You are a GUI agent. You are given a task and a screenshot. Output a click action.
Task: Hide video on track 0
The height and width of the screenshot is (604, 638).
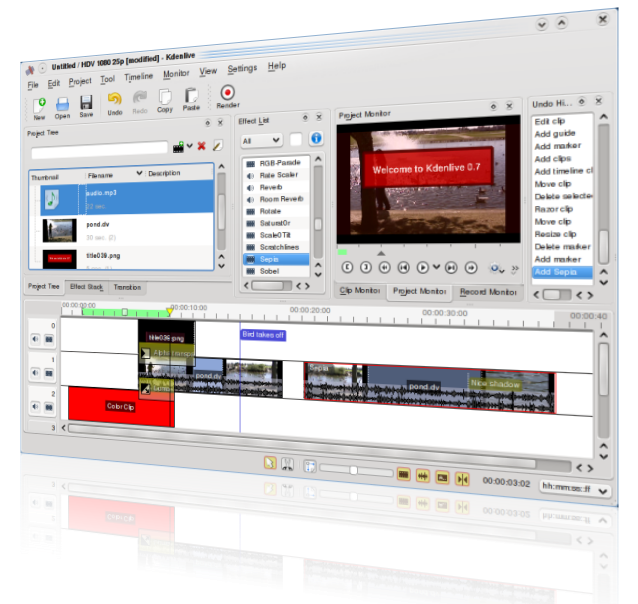49,339
